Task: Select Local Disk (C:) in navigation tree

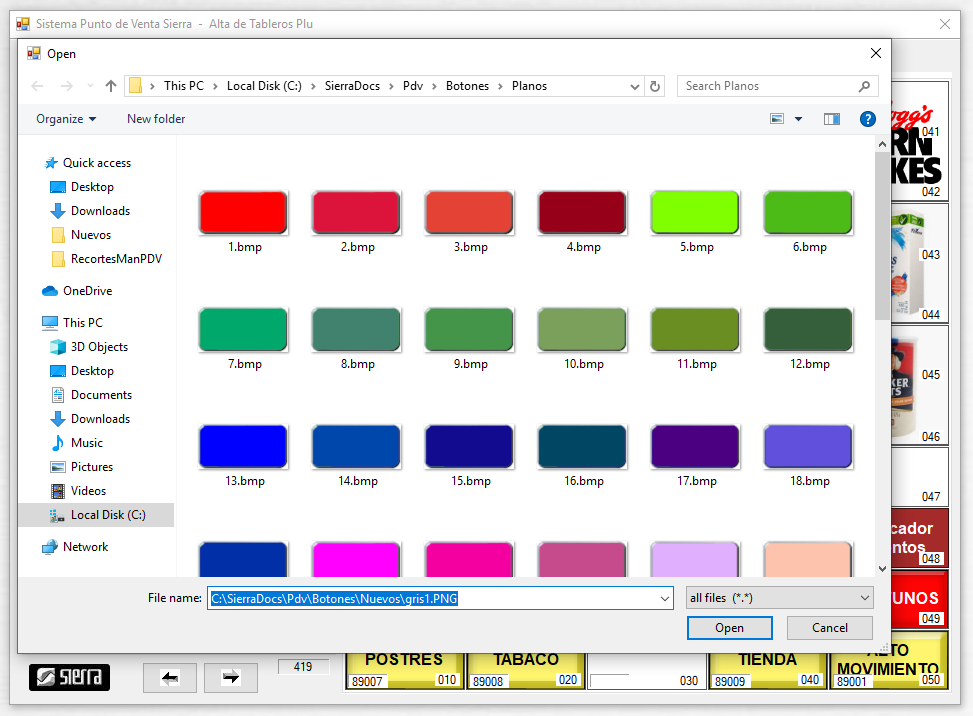Action: coord(107,515)
